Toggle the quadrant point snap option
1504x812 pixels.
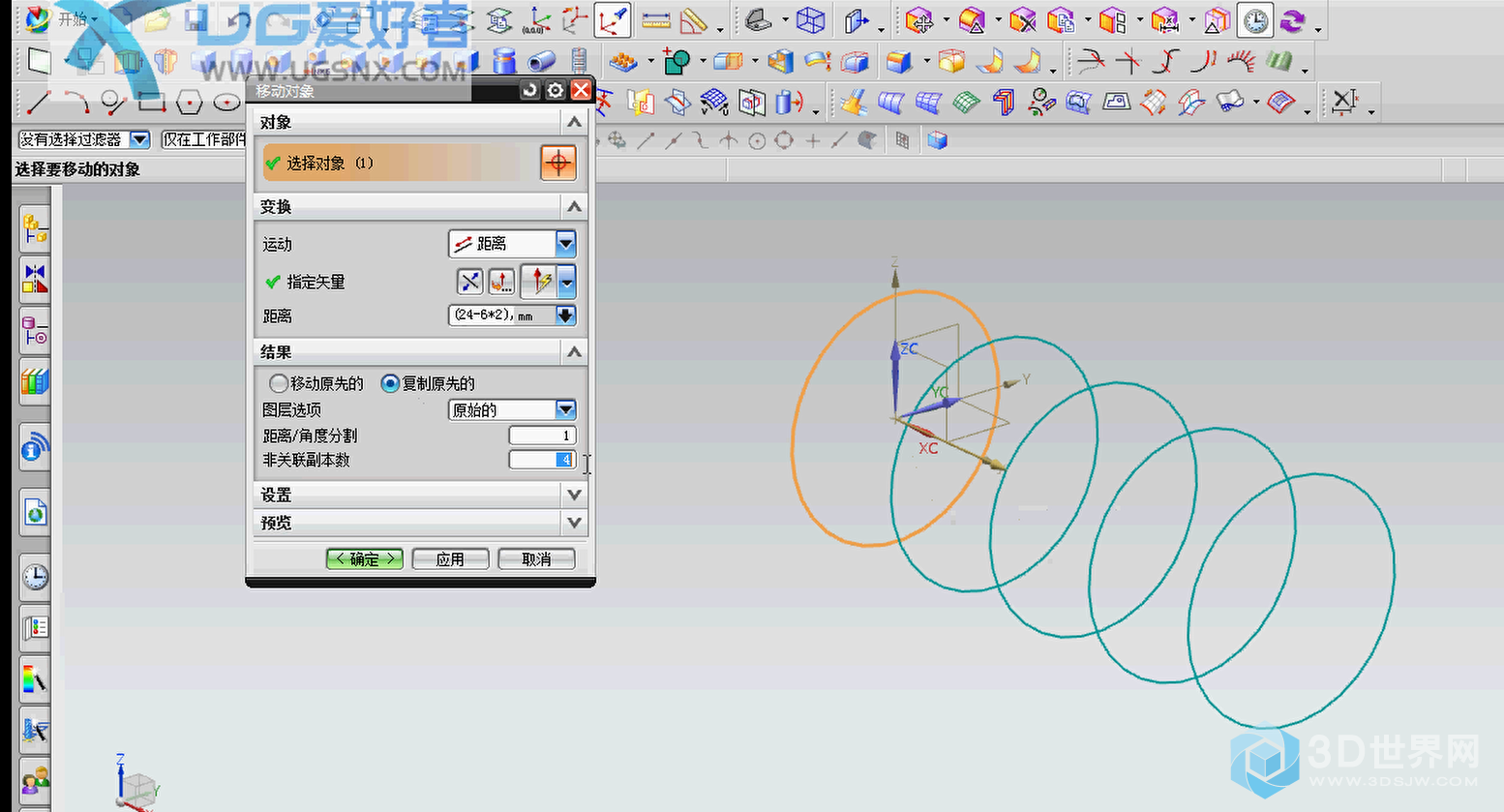[784, 140]
